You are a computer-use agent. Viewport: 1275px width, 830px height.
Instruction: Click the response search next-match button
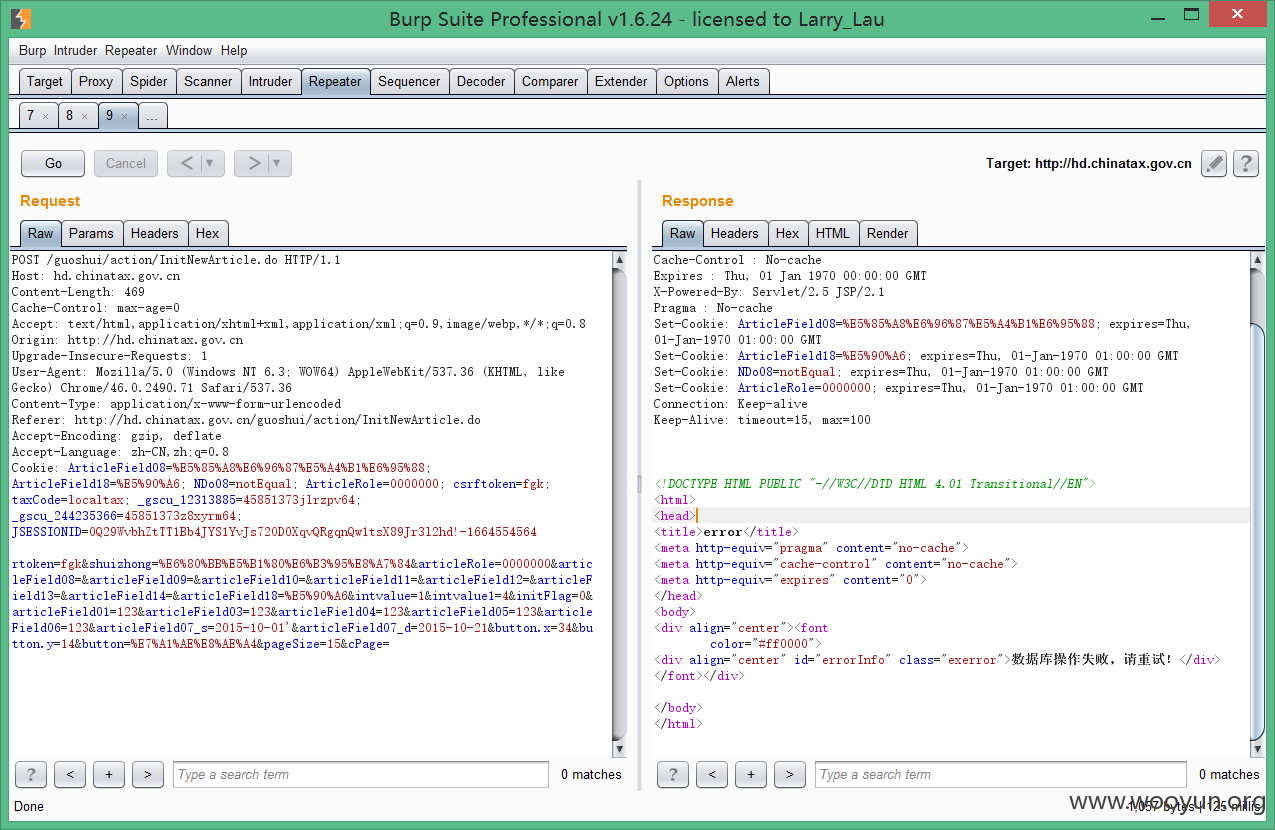click(790, 774)
